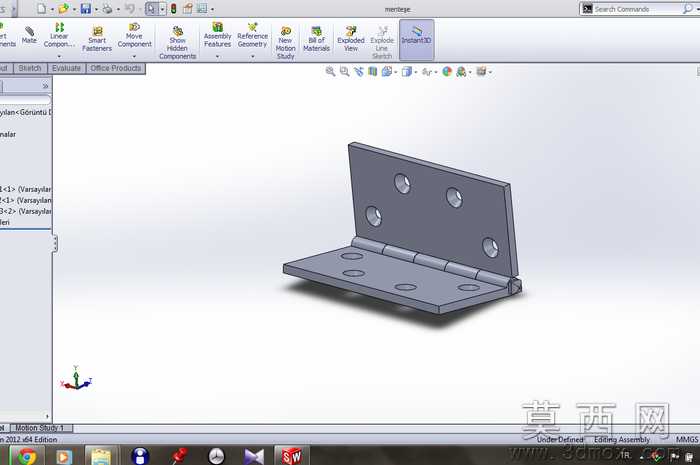This screenshot has height=465, width=700.
Task: Click Smart Fasteners
Action: [x=97, y=39]
